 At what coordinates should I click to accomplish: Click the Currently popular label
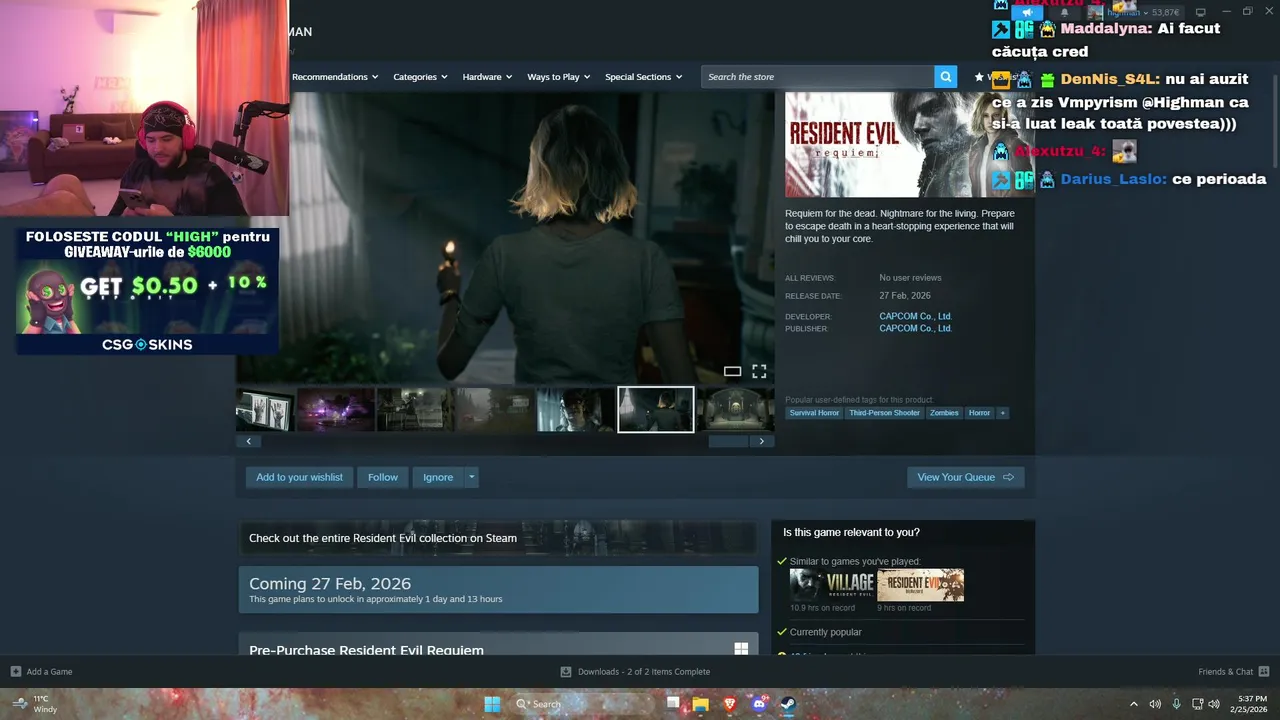(825, 632)
